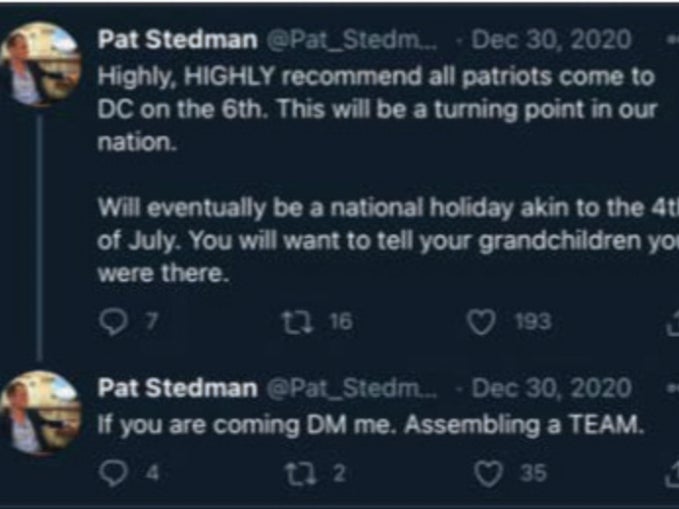
Task: Open the top tweet's Dec 30, 2020 timestamp
Action: click(551, 41)
